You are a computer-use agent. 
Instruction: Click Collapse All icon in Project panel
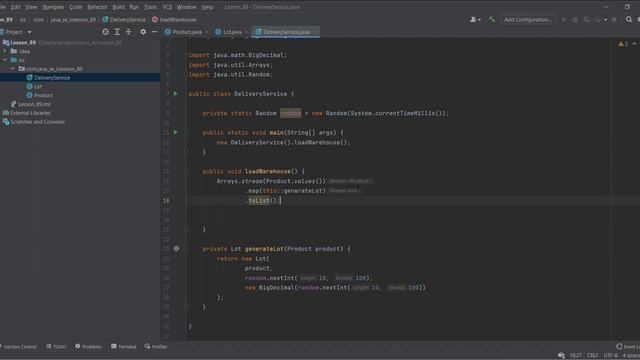[x=129, y=32]
